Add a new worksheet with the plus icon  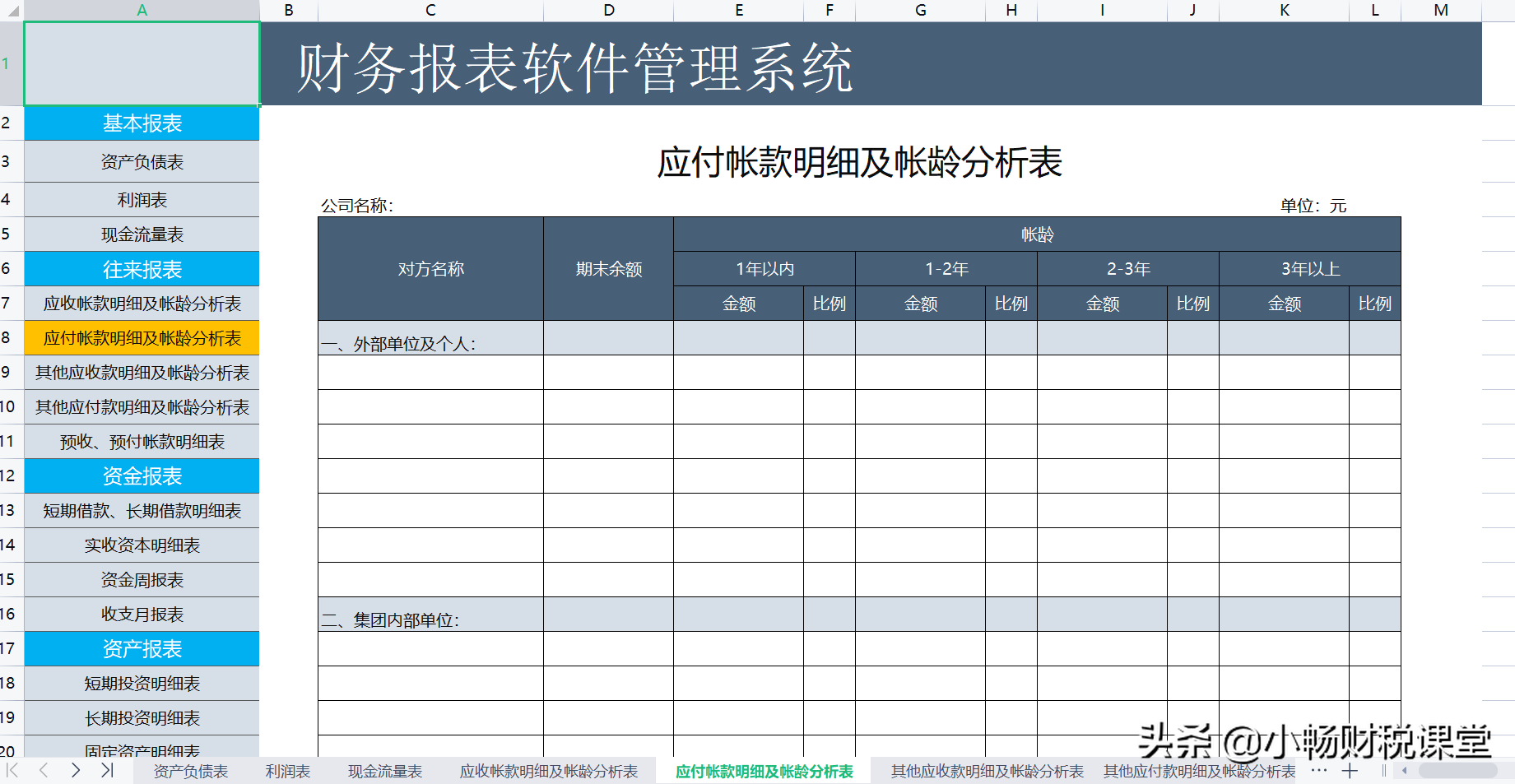(x=1350, y=771)
